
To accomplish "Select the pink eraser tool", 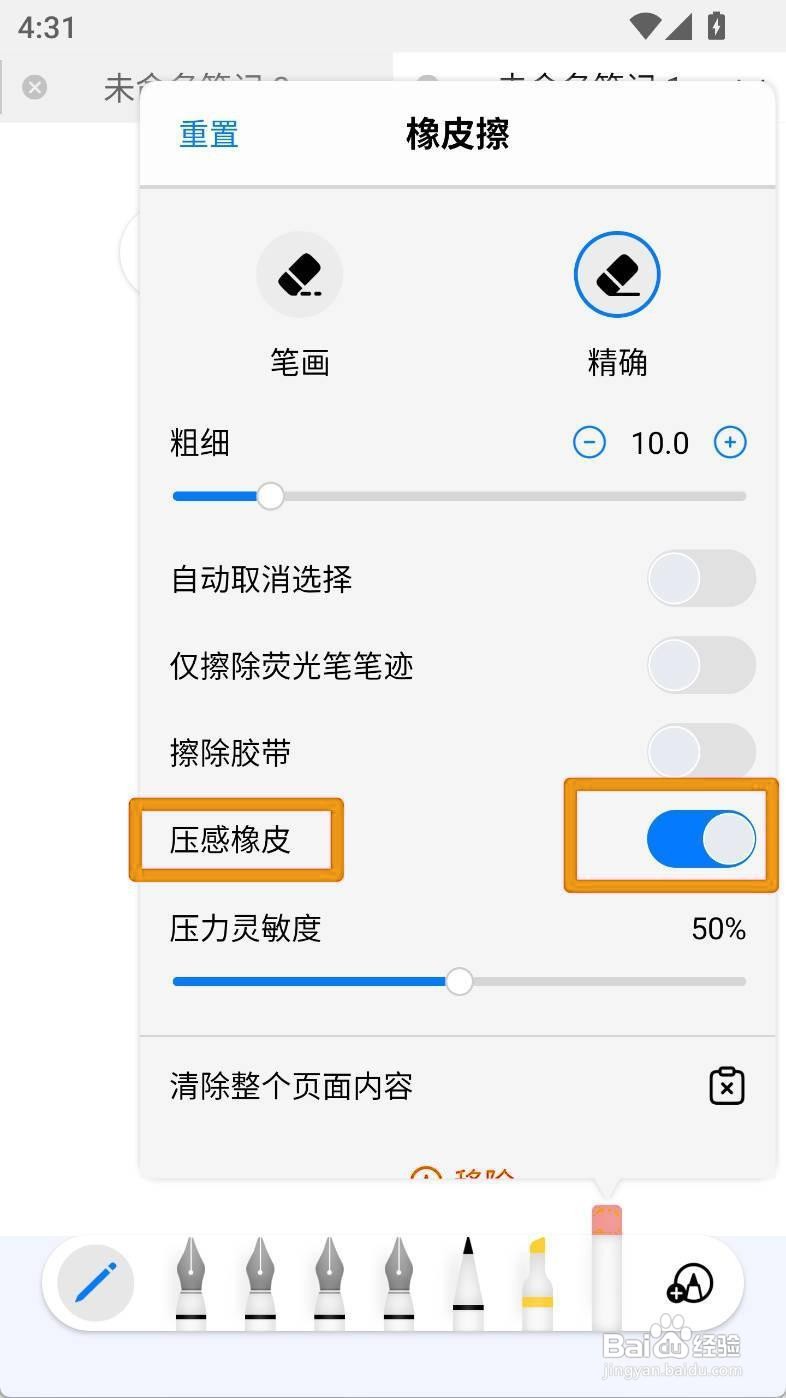I will pos(607,1268).
